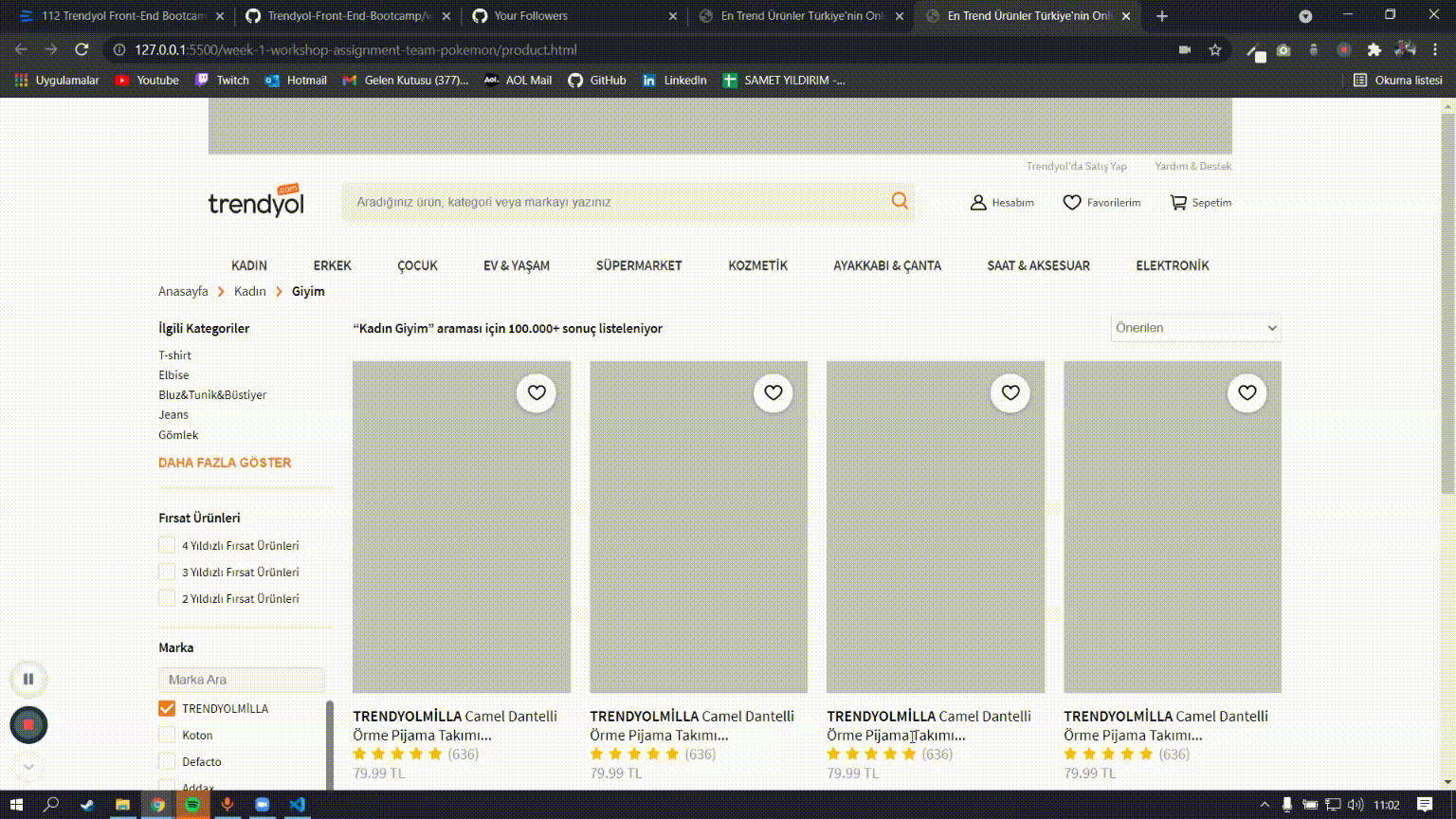Image resolution: width=1456 pixels, height=819 pixels.
Task: Open Zoom from the taskbar
Action: [x=263, y=805]
